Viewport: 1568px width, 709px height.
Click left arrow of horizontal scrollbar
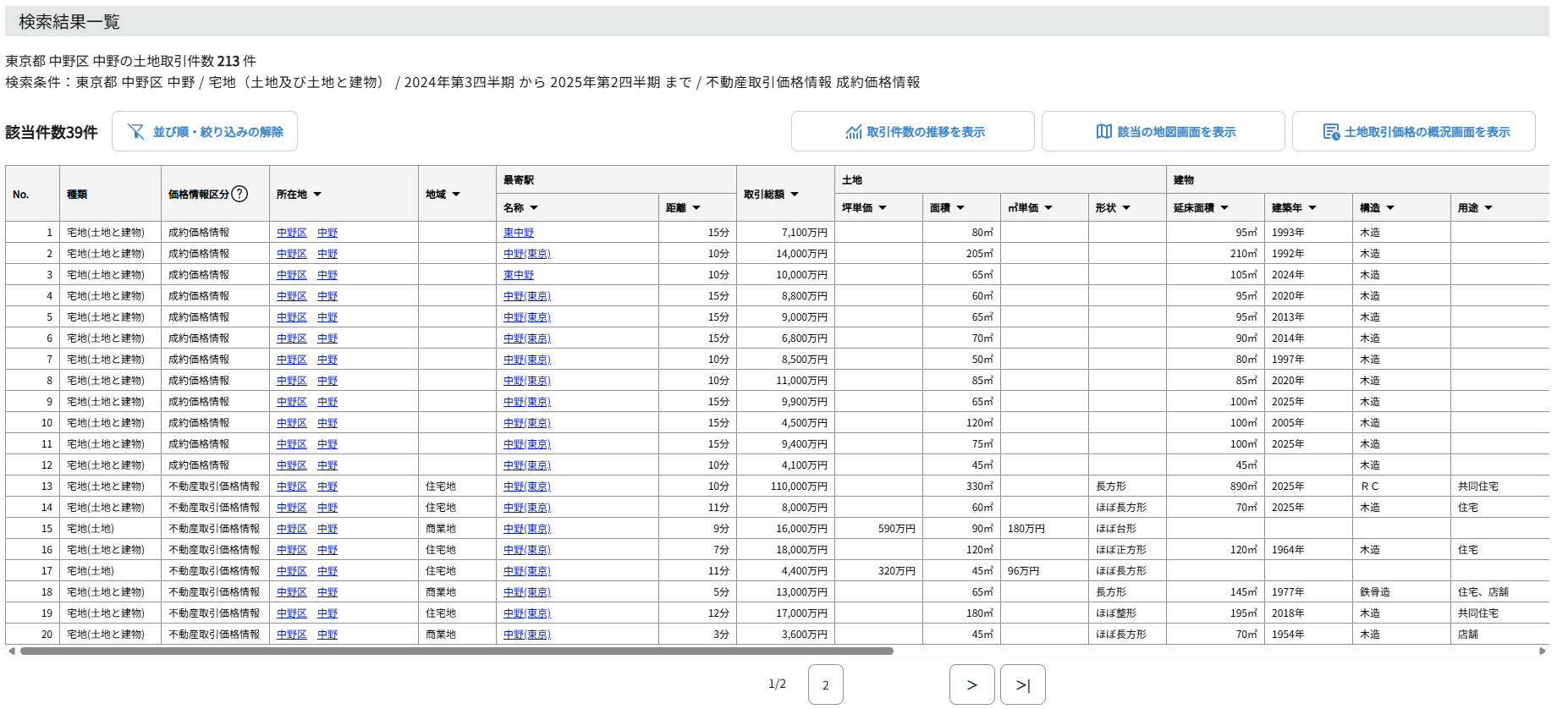pos(11,651)
